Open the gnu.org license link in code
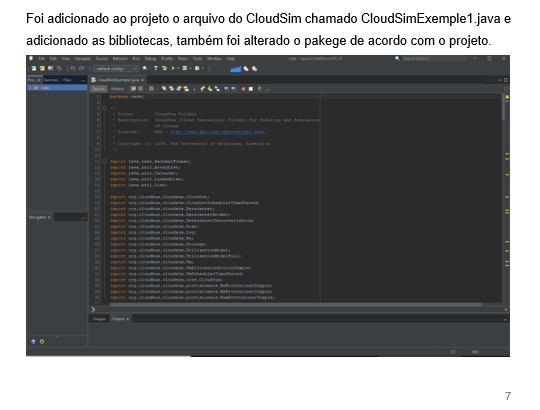The width and height of the screenshot is (540, 410). pos(217,132)
